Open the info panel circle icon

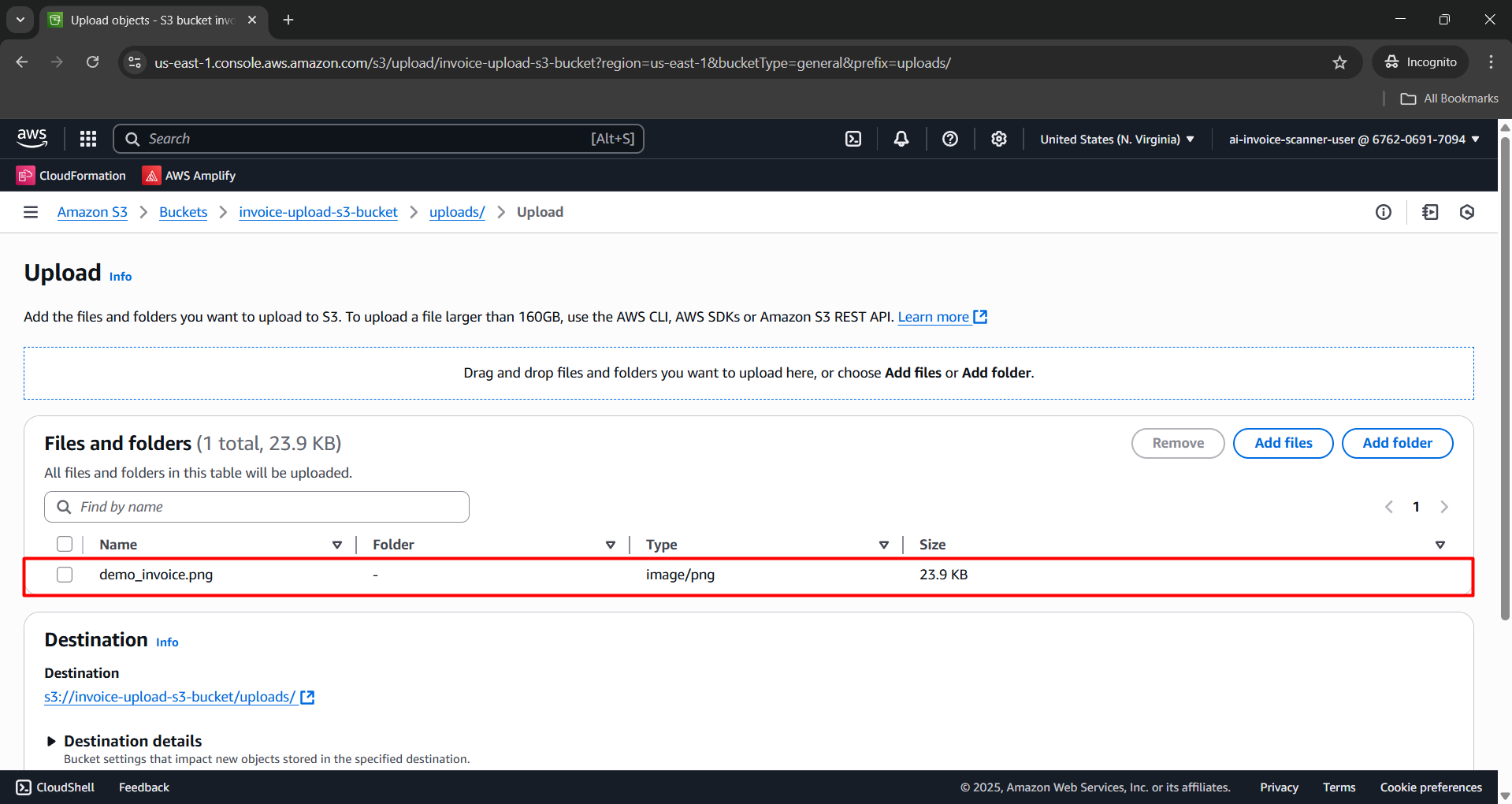point(1384,212)
